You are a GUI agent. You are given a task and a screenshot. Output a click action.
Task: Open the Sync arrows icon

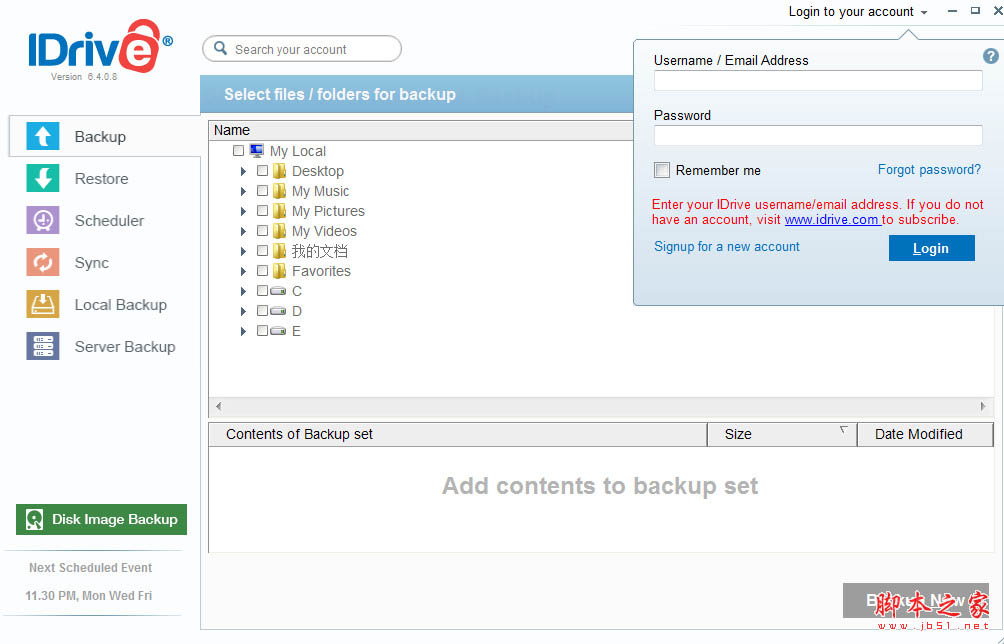click(42, 262)
